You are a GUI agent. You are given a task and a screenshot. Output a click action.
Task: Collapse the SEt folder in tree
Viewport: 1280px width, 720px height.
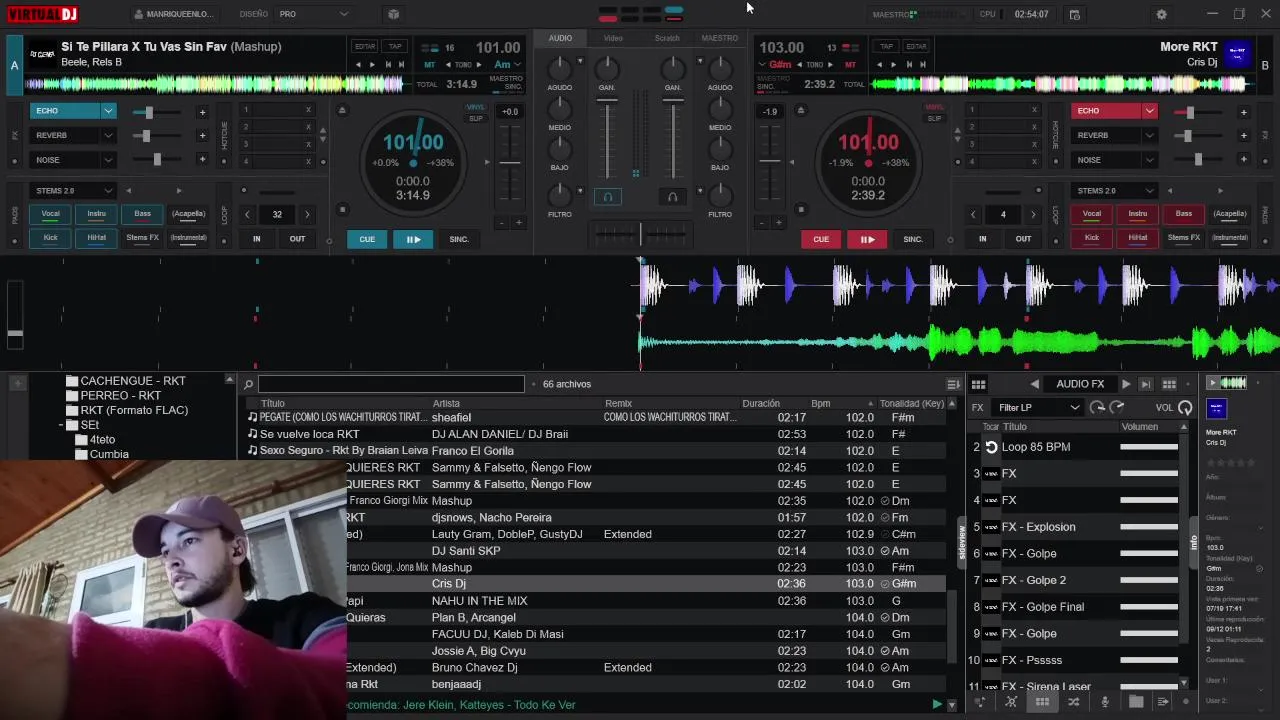(62, 425)
